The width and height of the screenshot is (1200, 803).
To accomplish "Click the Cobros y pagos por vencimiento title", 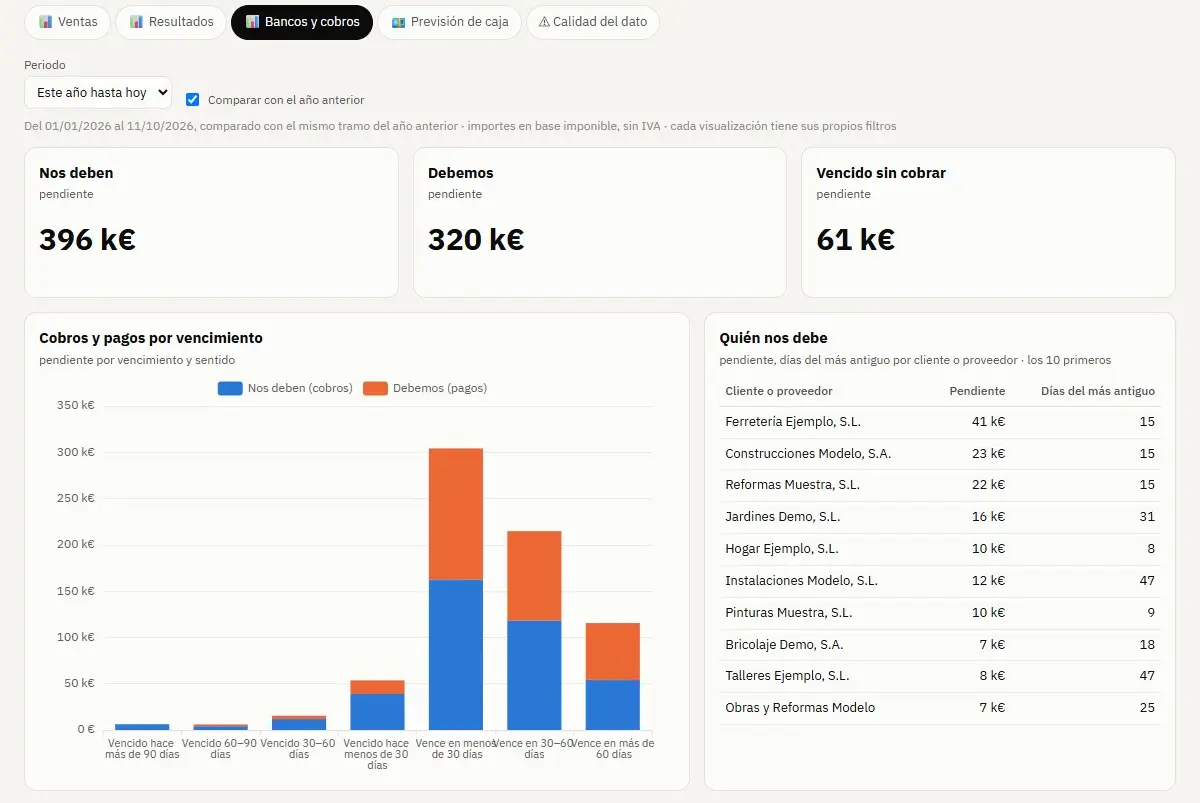I will 151,339.
